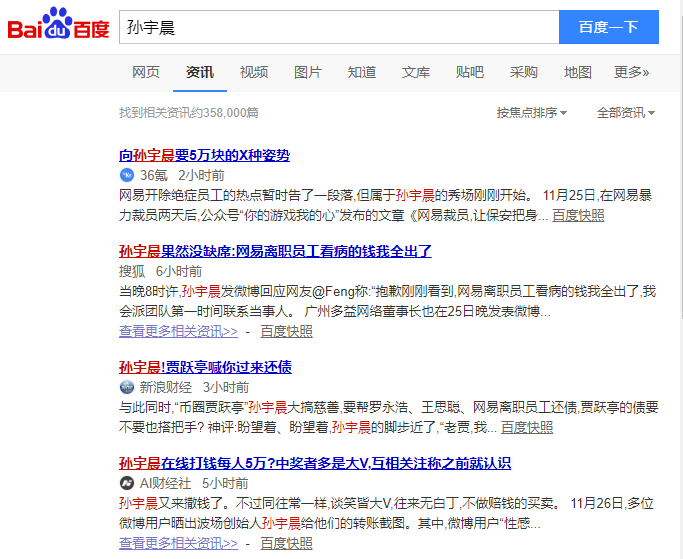Click the 36氪 source icon
This screenshot has width=683, height=559.
click(x=126, y=174)
